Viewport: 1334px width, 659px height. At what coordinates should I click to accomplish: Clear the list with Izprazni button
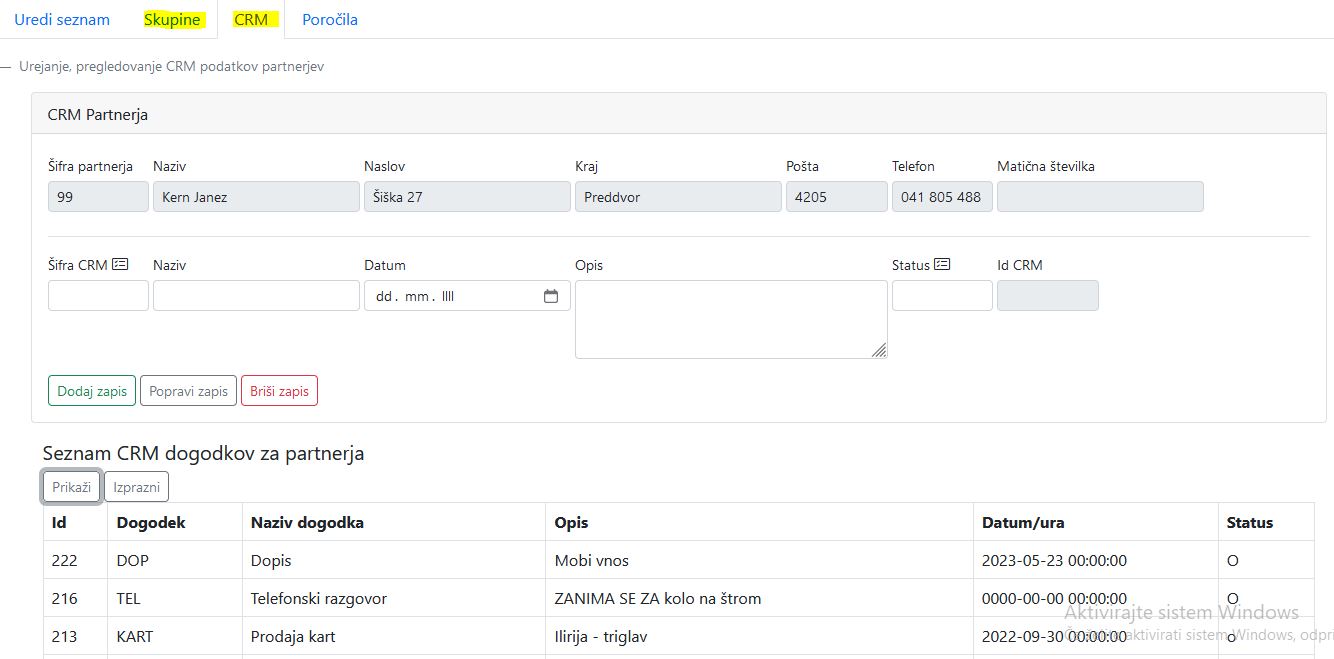(136, 487)
